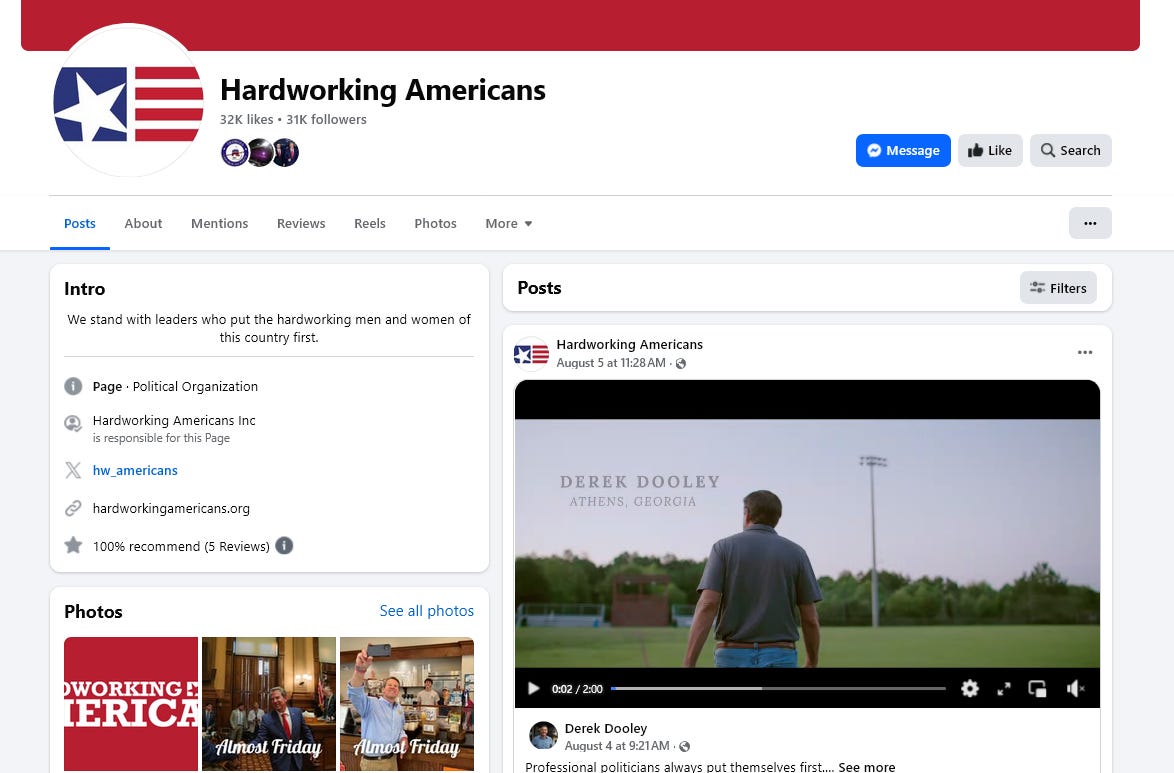Click the public globe icon on August 5 post
The image size is (1174, 773).
(x=681, y=363)
